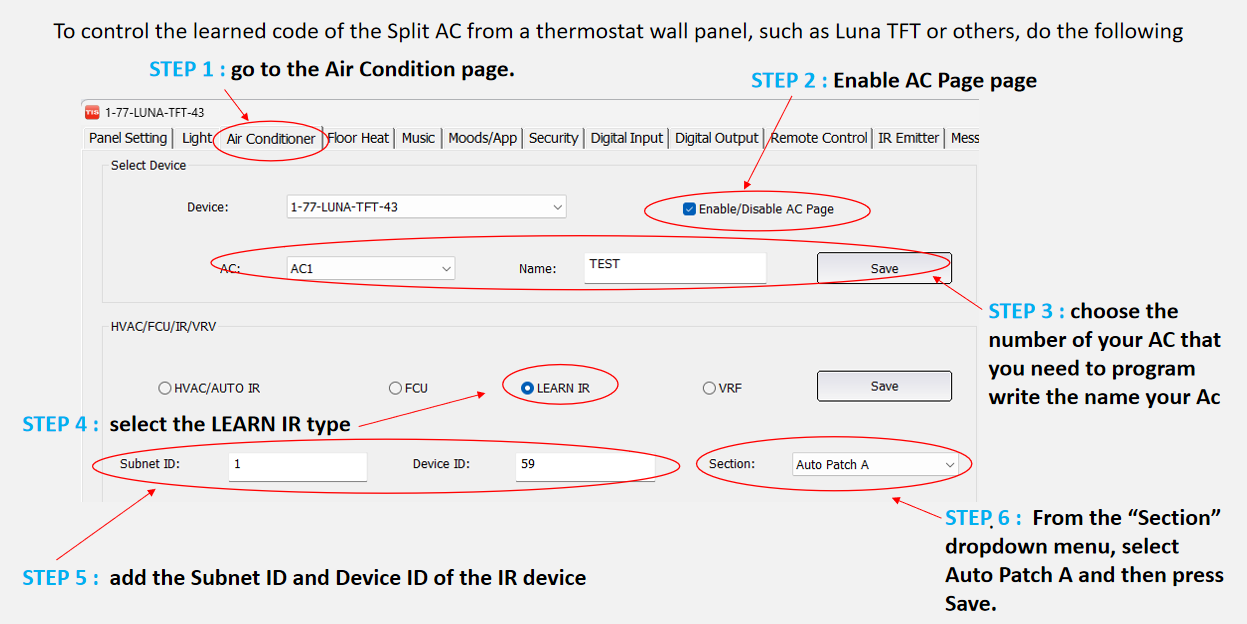Screen dimensions: 1247x624
Task: Click Save button next to Name field
Action: [884, 268]
